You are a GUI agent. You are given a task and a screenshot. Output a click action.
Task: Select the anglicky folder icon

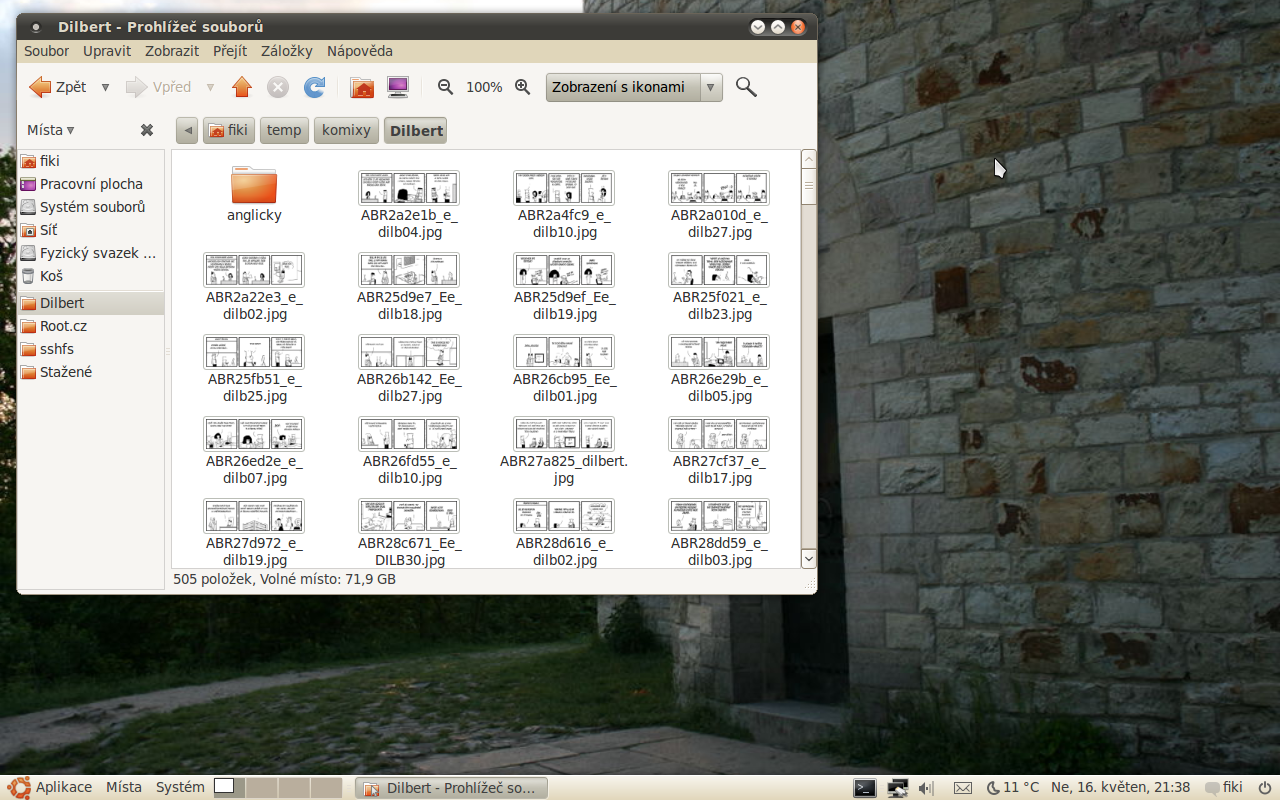(254, 186)
